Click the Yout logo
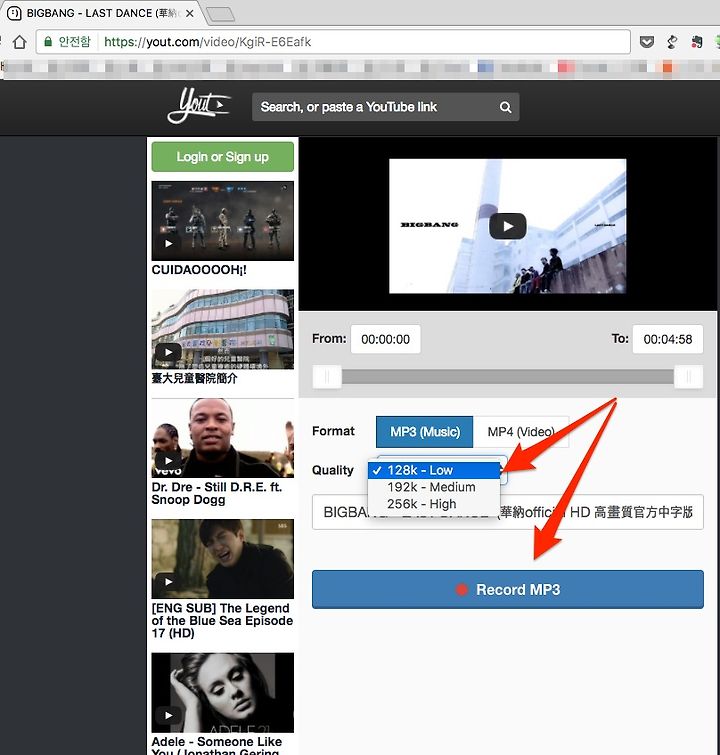Image resolution: width=720 pixels, height=755 pixels. [x=198, y=105]
